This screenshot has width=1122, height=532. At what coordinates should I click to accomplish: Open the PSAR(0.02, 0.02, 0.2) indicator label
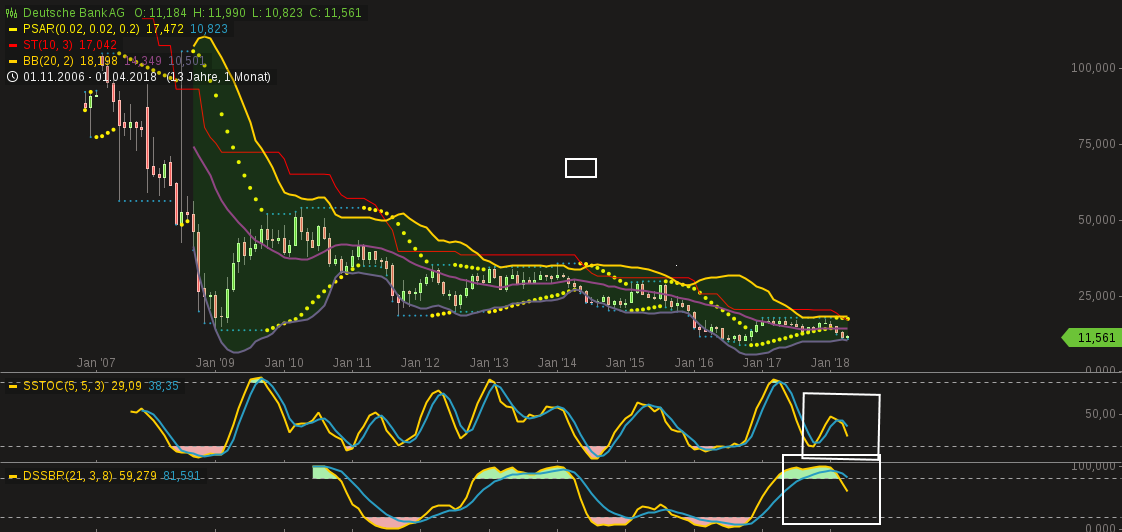coord(82,29)
